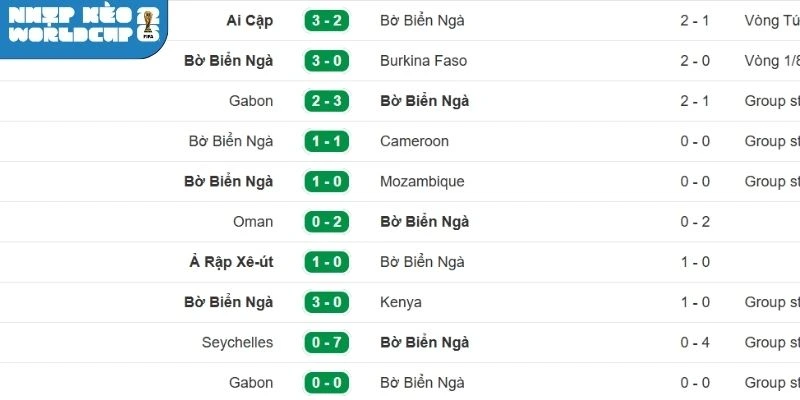The width and height of the screenshot is (800, 400).
Task: Open the Oman team link
Action: (253, 222)
